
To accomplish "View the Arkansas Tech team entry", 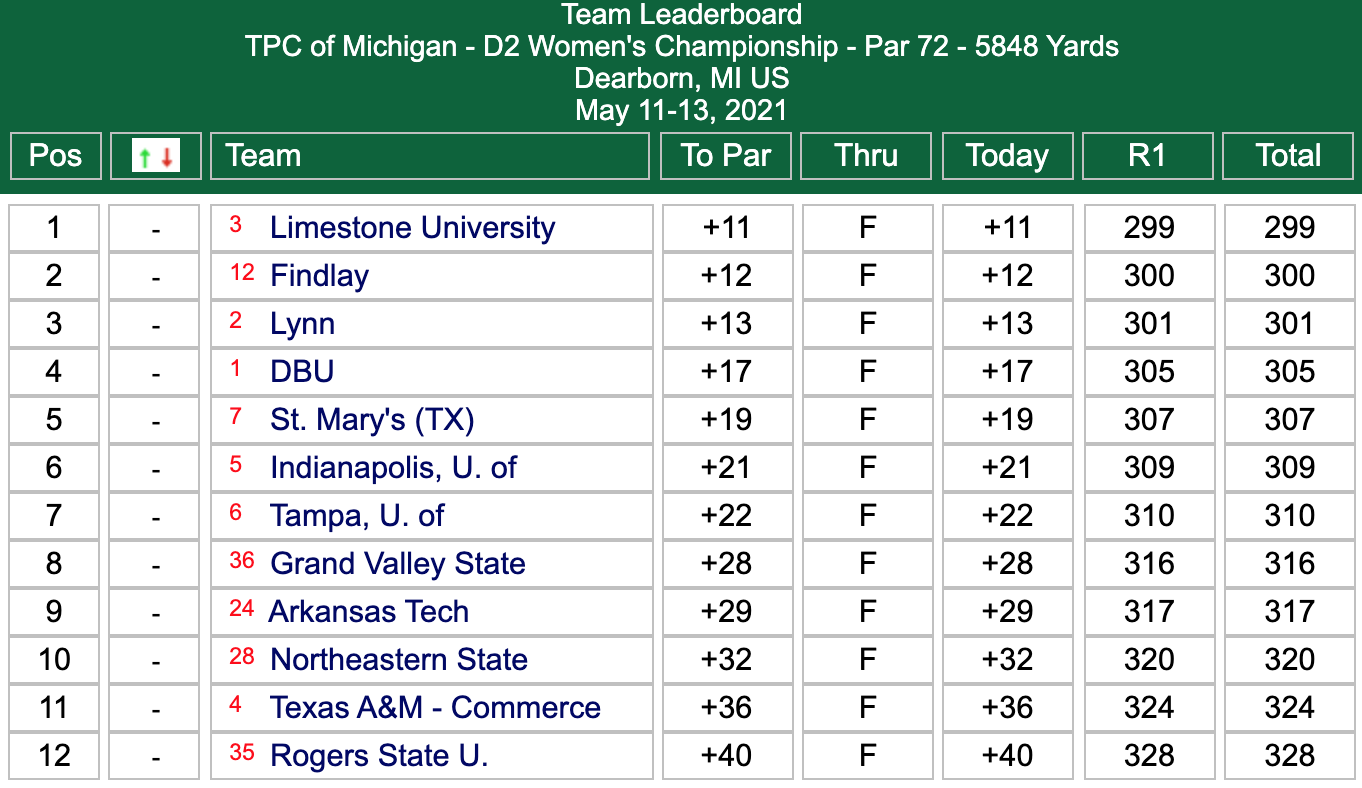I will [x=368, y=611].
